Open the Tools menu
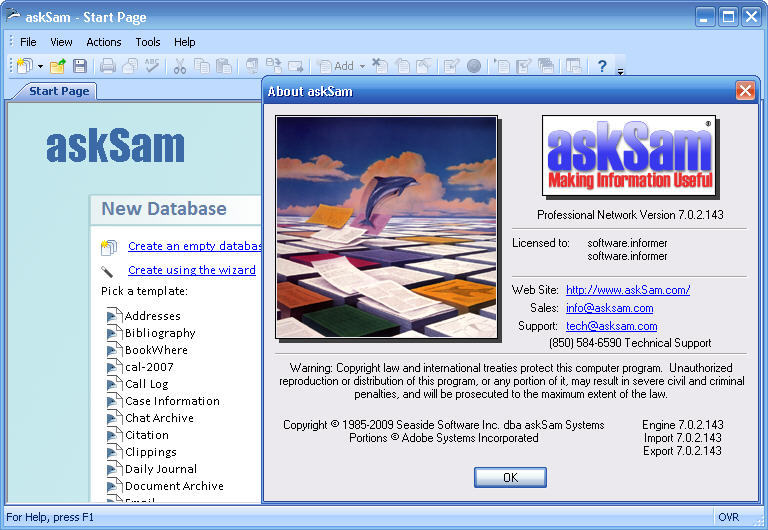 (x=148, y=42)
